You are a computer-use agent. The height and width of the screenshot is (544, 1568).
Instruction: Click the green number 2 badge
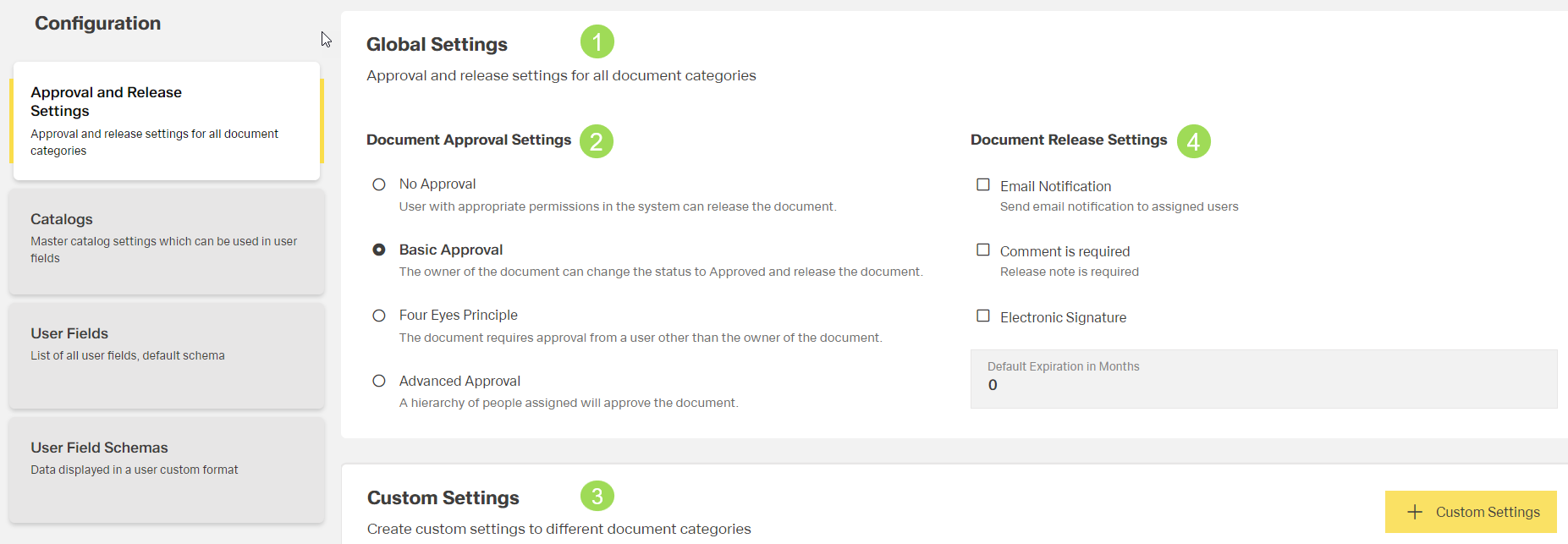pos(596,141)
